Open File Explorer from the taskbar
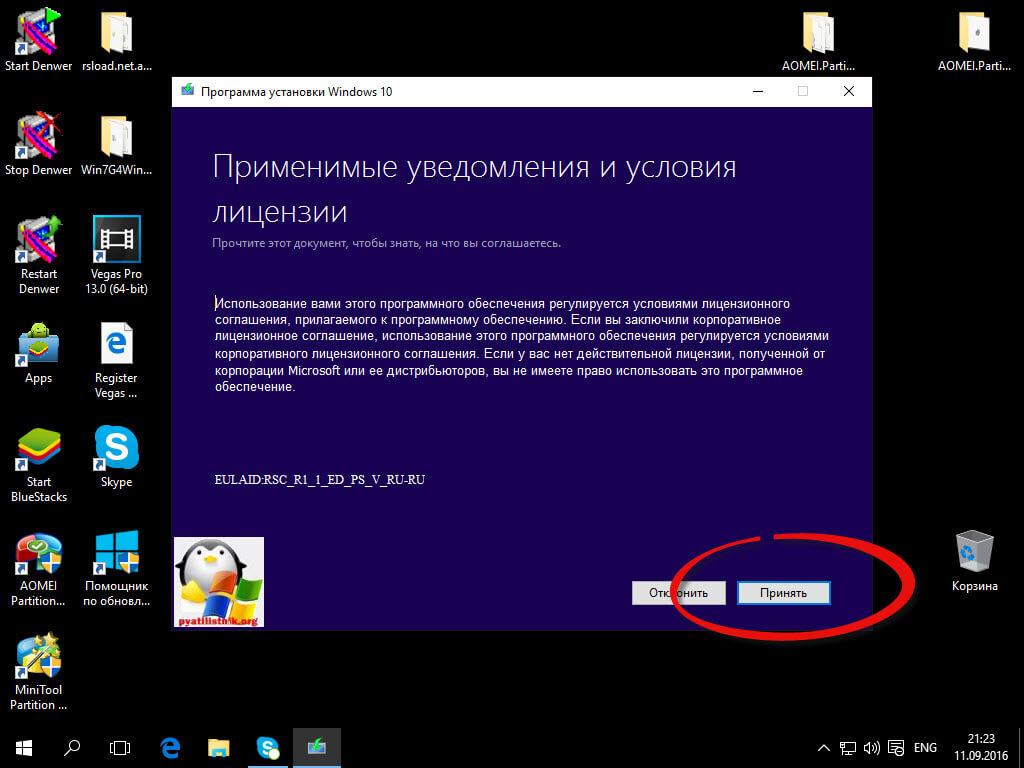The width and height of the screenshot is (1024, 768). click(219, 748)
